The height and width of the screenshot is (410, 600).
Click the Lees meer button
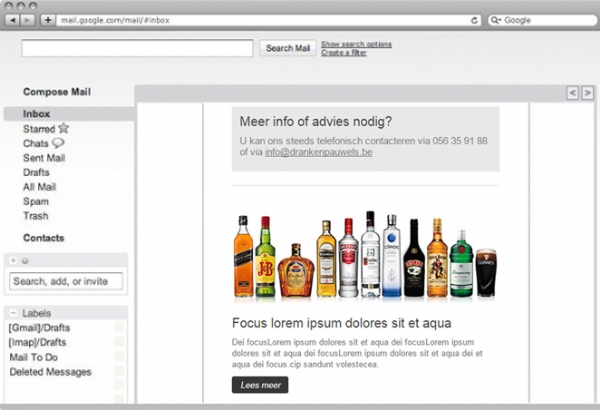coord(260,385)
